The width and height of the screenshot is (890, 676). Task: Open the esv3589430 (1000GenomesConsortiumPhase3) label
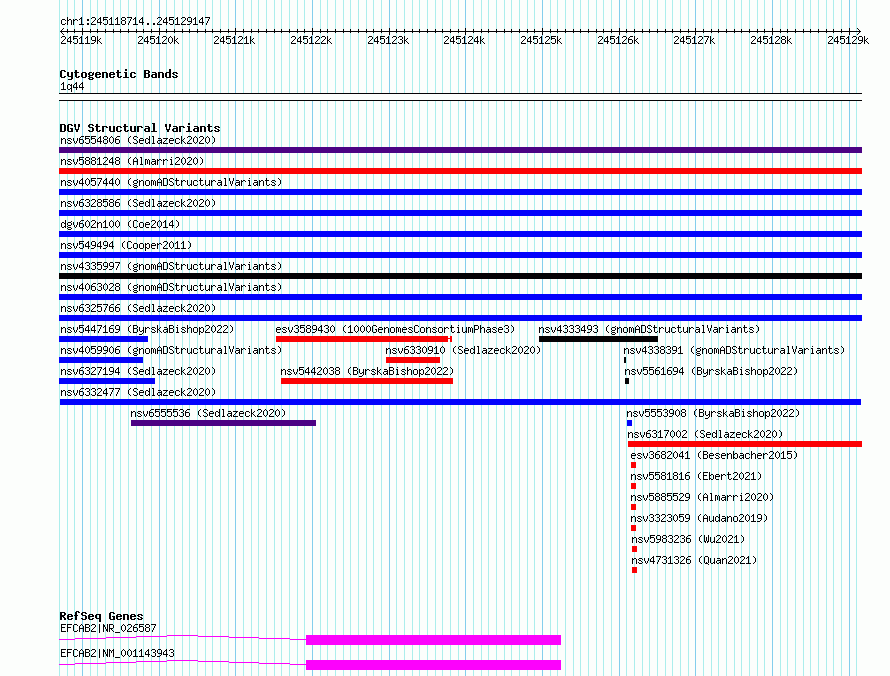pyautogui.click(x=395, y=329)
